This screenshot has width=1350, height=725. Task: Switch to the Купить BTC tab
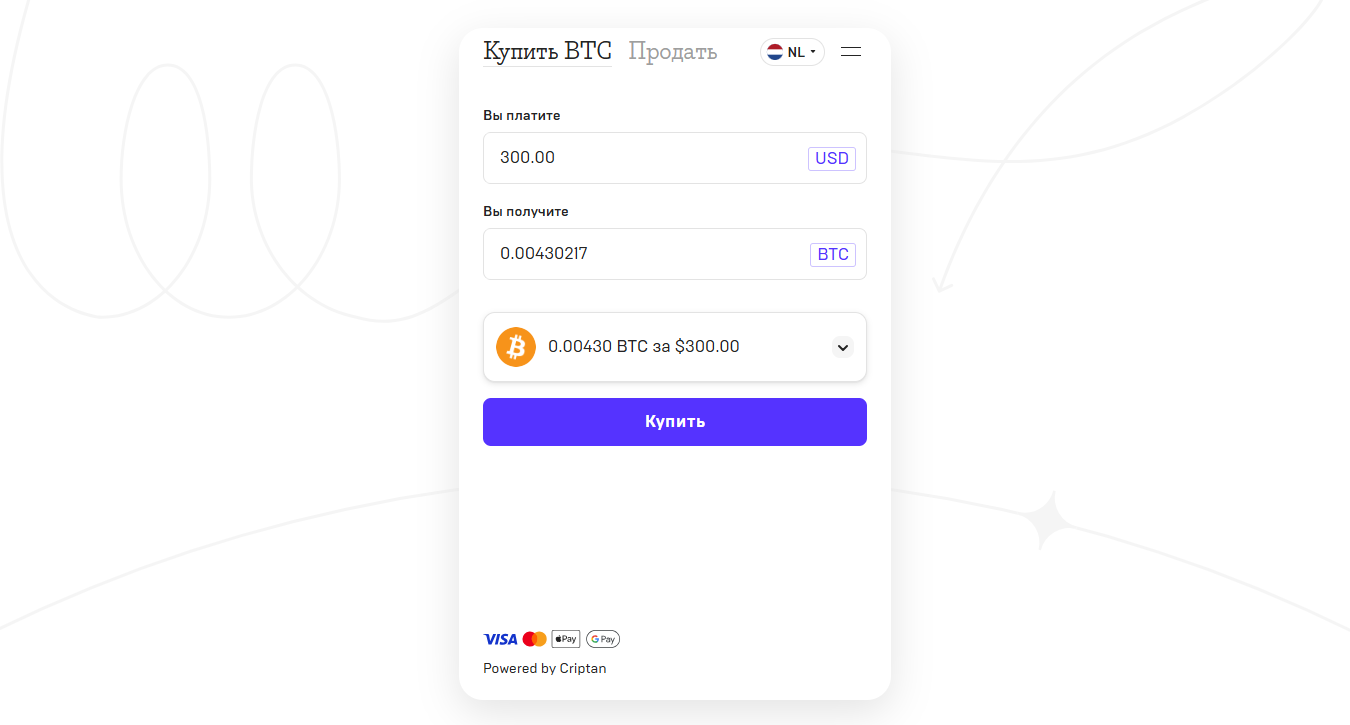click(x=547, y=52)
